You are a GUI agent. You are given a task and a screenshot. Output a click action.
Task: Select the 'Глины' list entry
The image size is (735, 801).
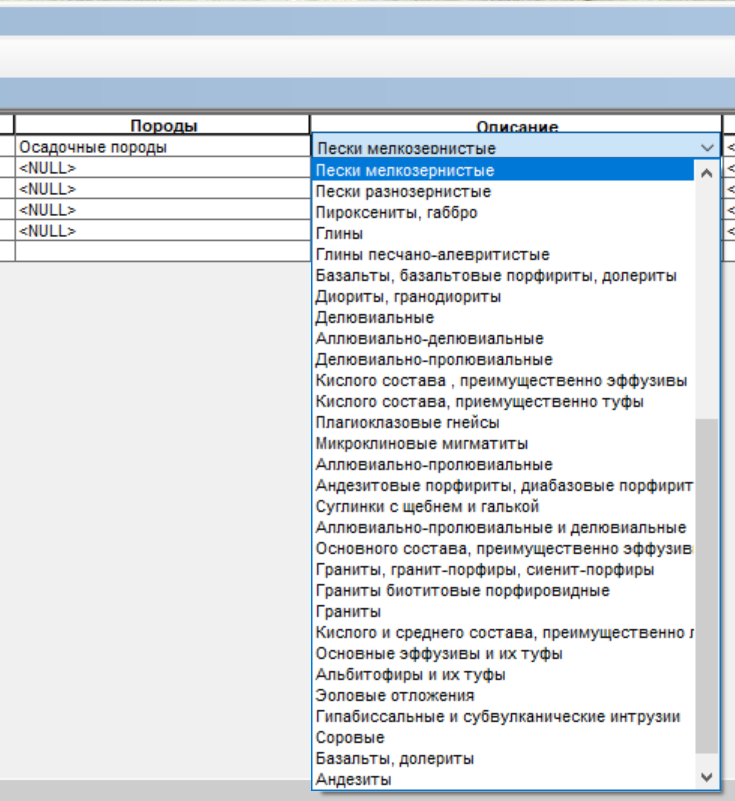(x=503, y=233)
